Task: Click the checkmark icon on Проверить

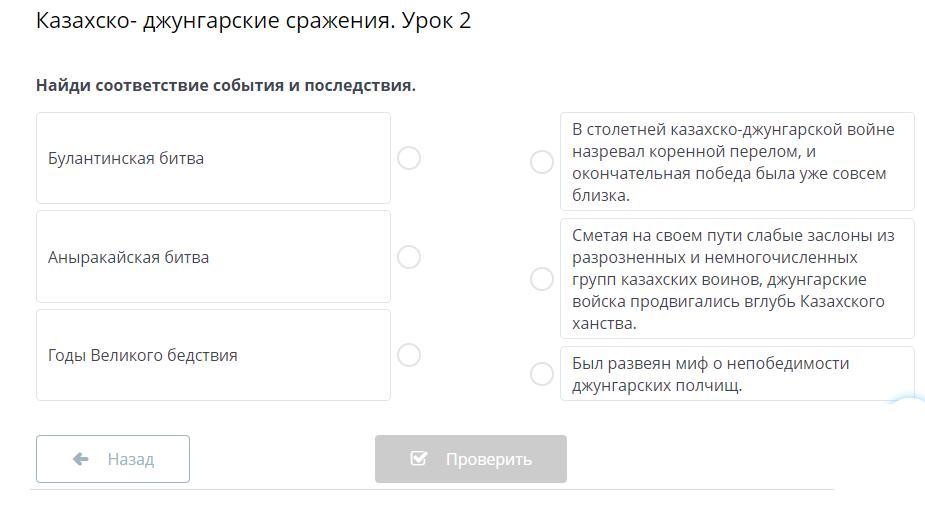Action: tap(419, 459)
